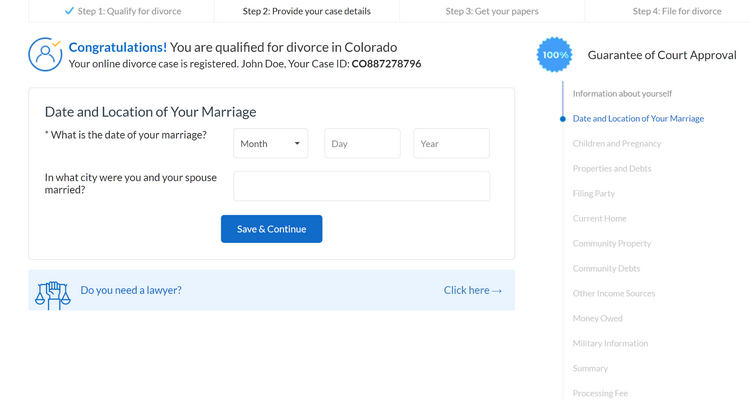The width and height of the screenshot is (750, 401).
Task: Click the user profile avatar icon
Action: pyautogui.click(x=45, y=54)
